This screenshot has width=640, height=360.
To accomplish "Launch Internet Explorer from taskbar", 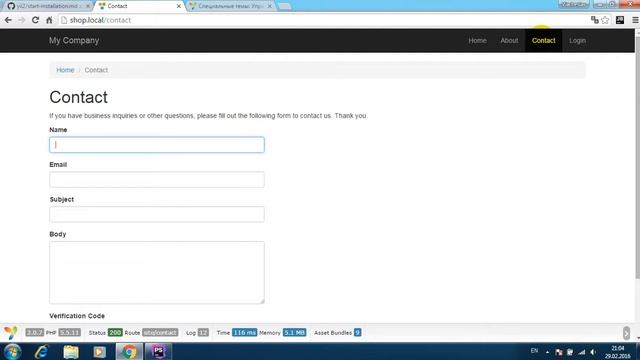I will pyautogui.click(x=41, y=351).
